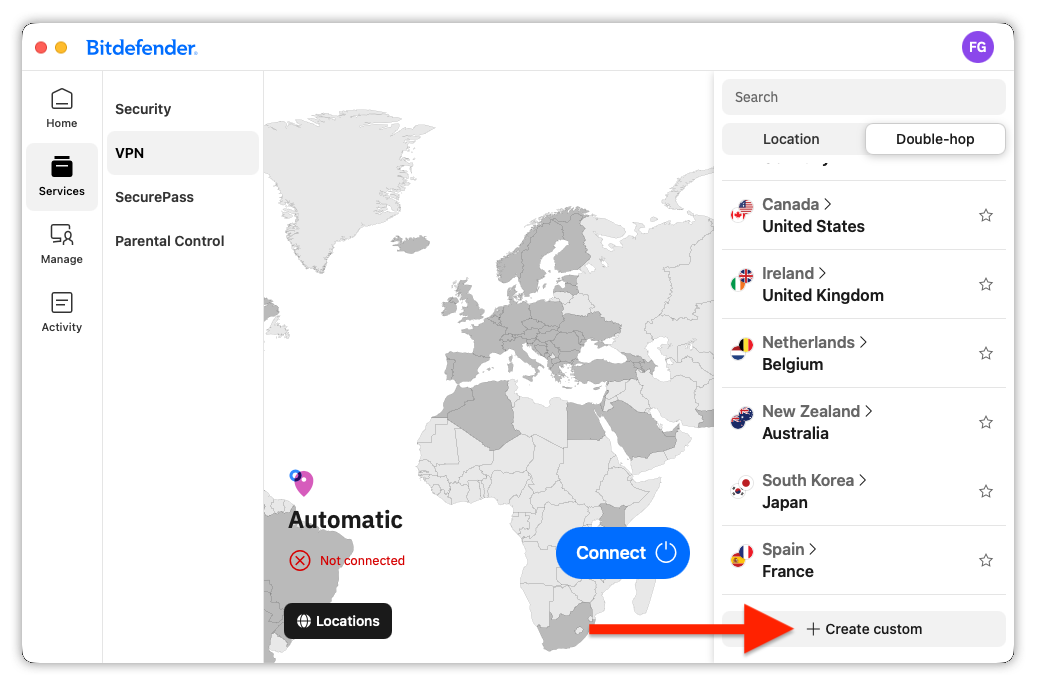Select the United Kingdom destination text

coord(823,295)
